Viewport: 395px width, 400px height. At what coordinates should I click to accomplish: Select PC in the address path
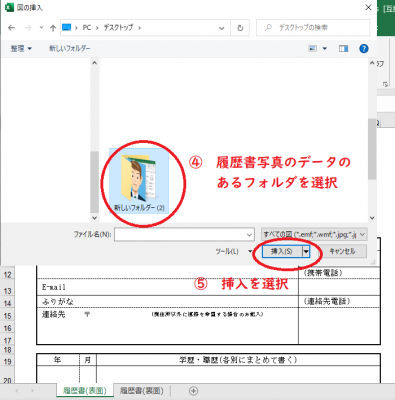click(x=87, y=28)
